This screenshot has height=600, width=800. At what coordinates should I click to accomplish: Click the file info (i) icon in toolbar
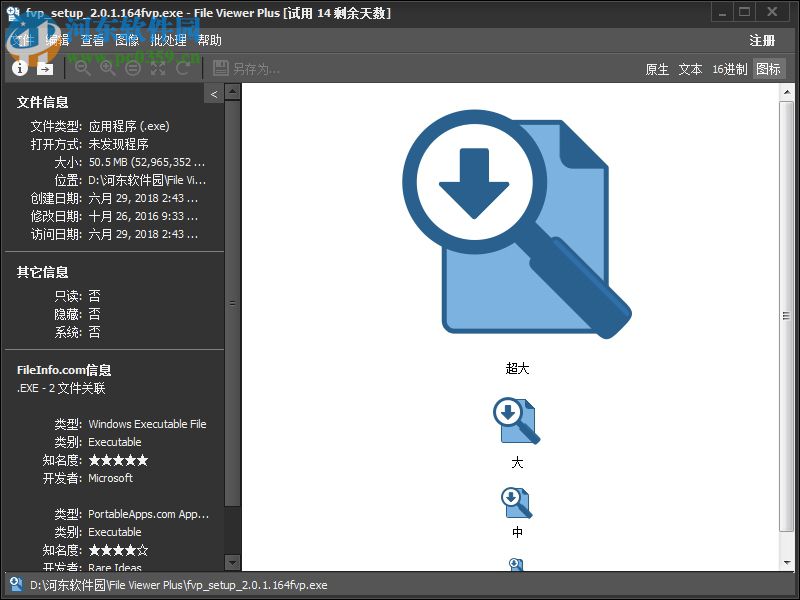point(19,69)
